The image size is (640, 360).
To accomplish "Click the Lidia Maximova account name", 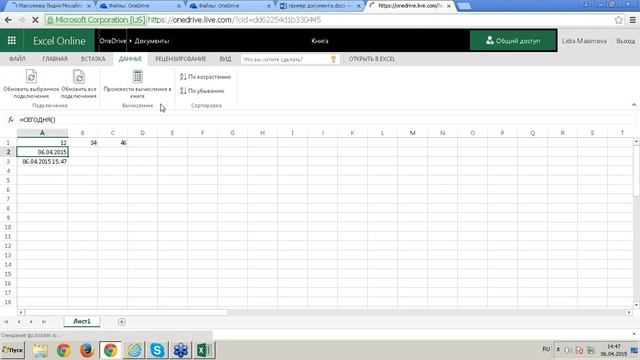I will pyautogui.click(x=584, y=41).
